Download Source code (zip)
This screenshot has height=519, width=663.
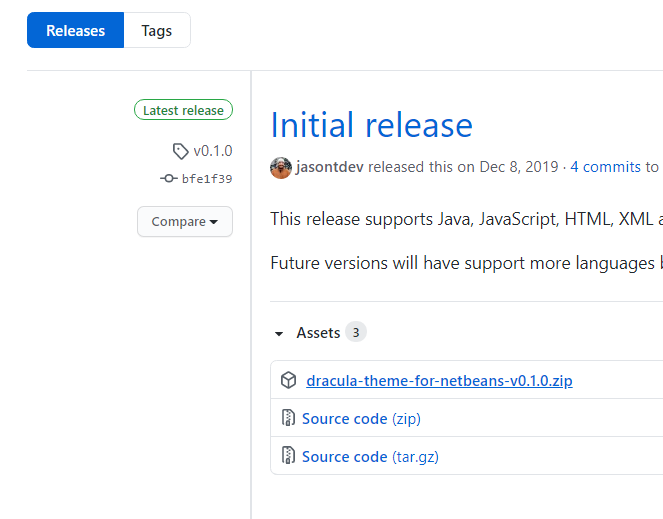click(361, 419)
